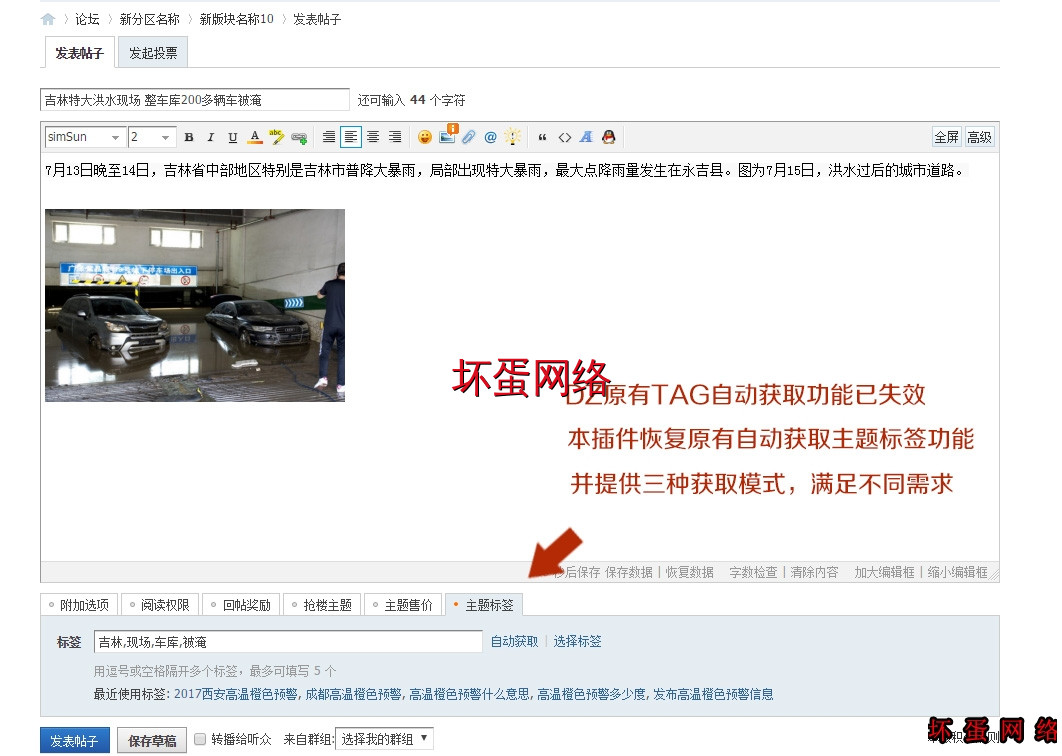
Task: Switch to the 发起投票 tab
Action: coord(153,53)
